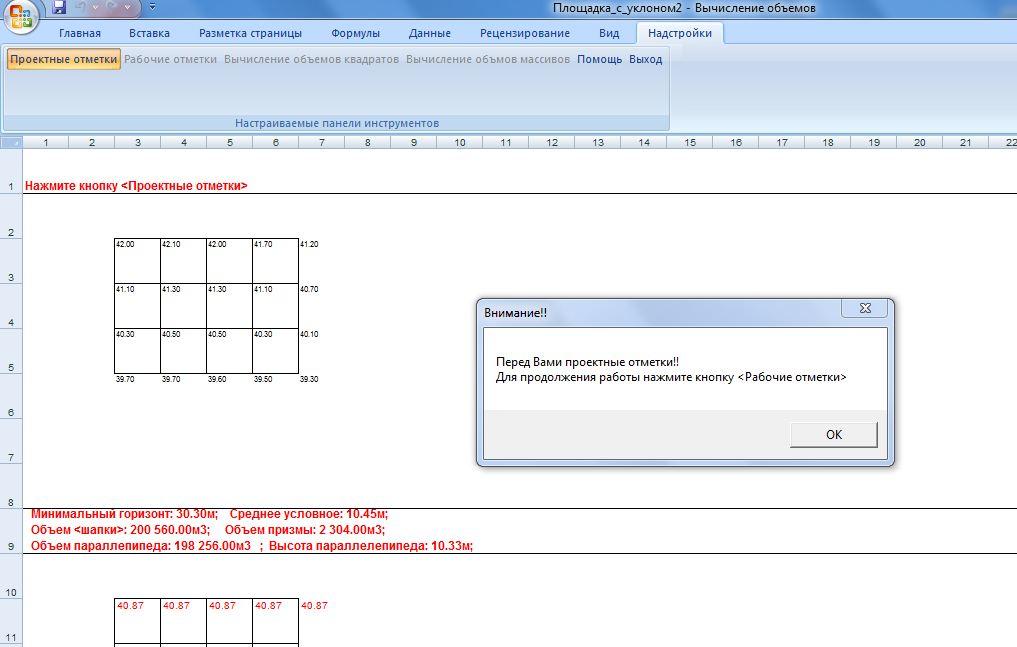This screenshot has width=1017, height=647.
Task: Click Вычисление объмов массивов button
Action: click(488, 59)
